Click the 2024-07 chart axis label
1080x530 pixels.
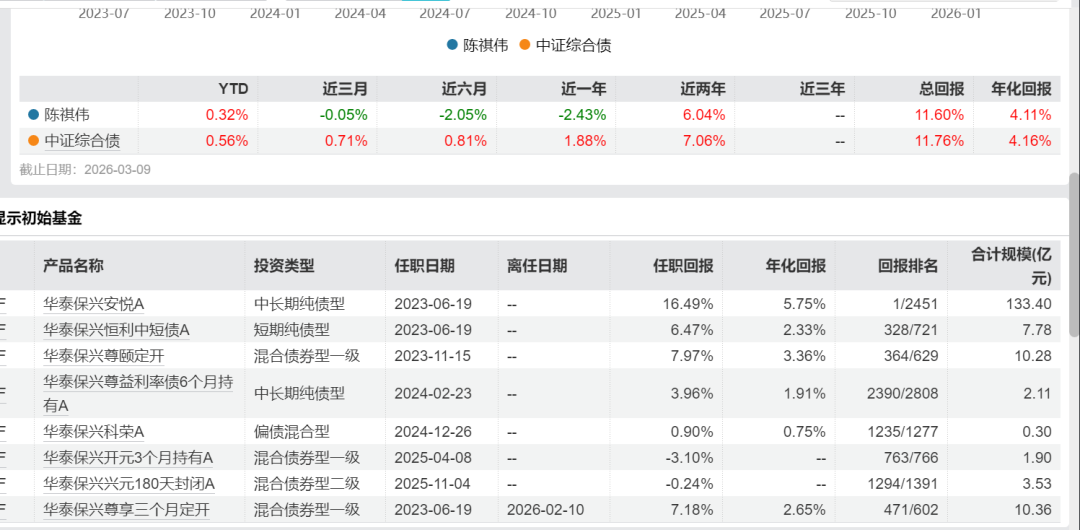pos(444,13)
